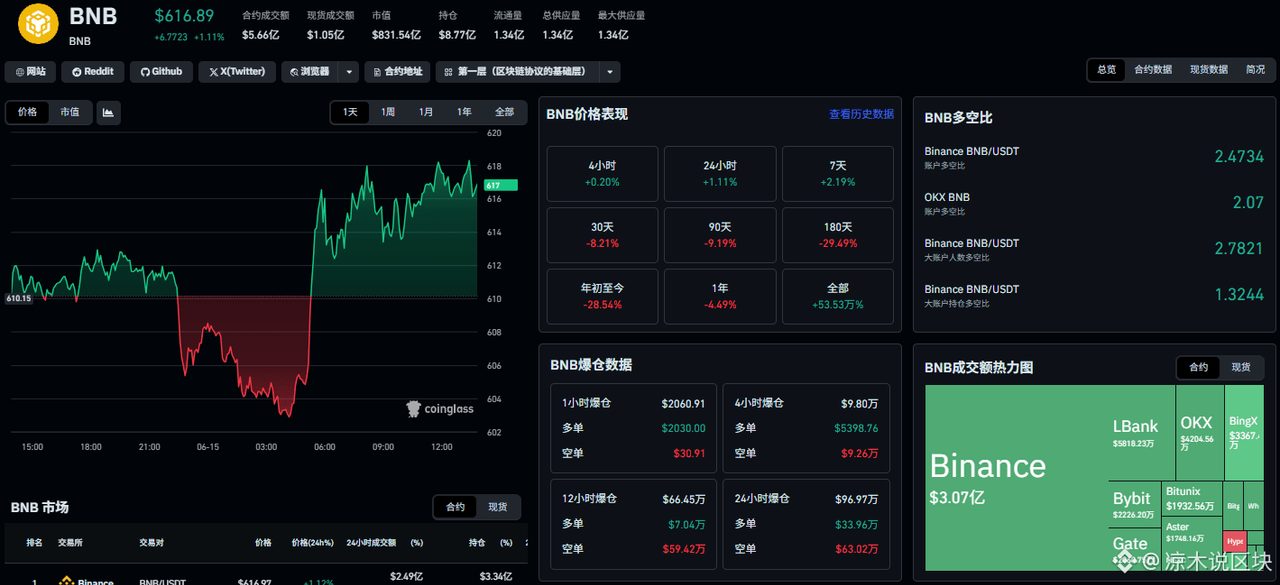Click the ratio value 1.3244

[x=1239, y=295]
